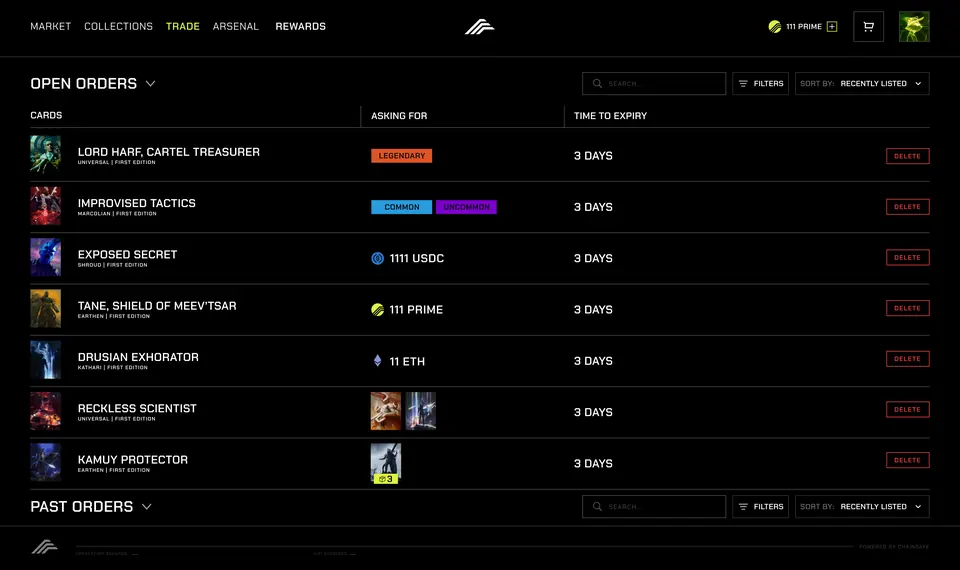This screenshot has height=570, width=960.
Task: Delete the Drusian Exhorator order
Action: 907,359
